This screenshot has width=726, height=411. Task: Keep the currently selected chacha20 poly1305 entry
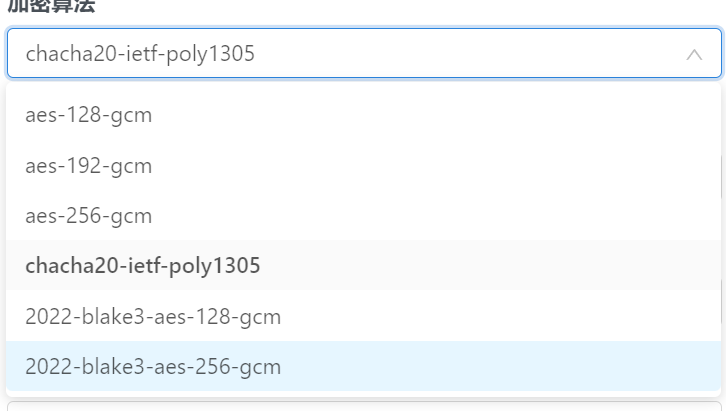(363, 265)
